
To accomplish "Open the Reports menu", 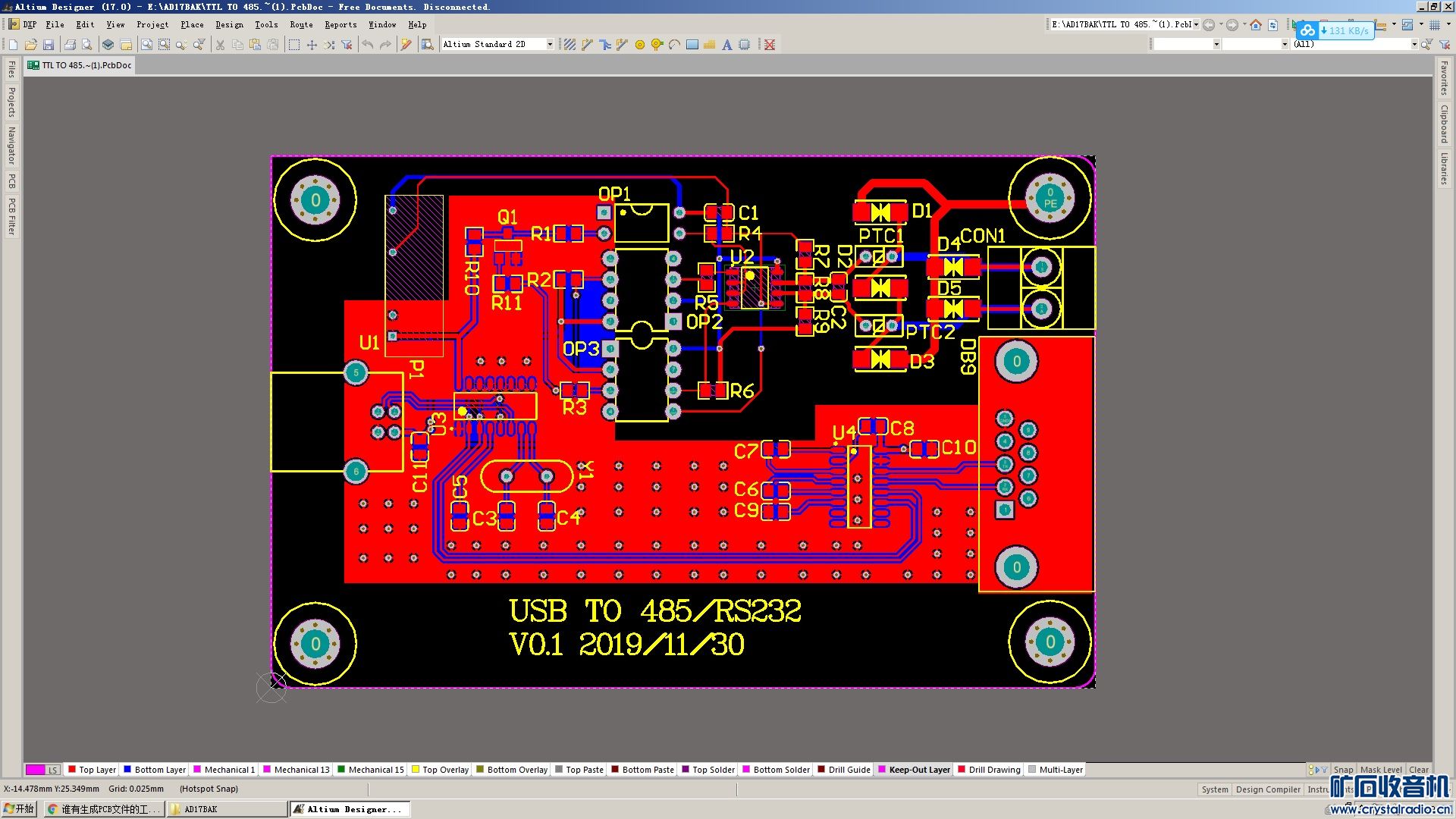I will tap(340, 25).
